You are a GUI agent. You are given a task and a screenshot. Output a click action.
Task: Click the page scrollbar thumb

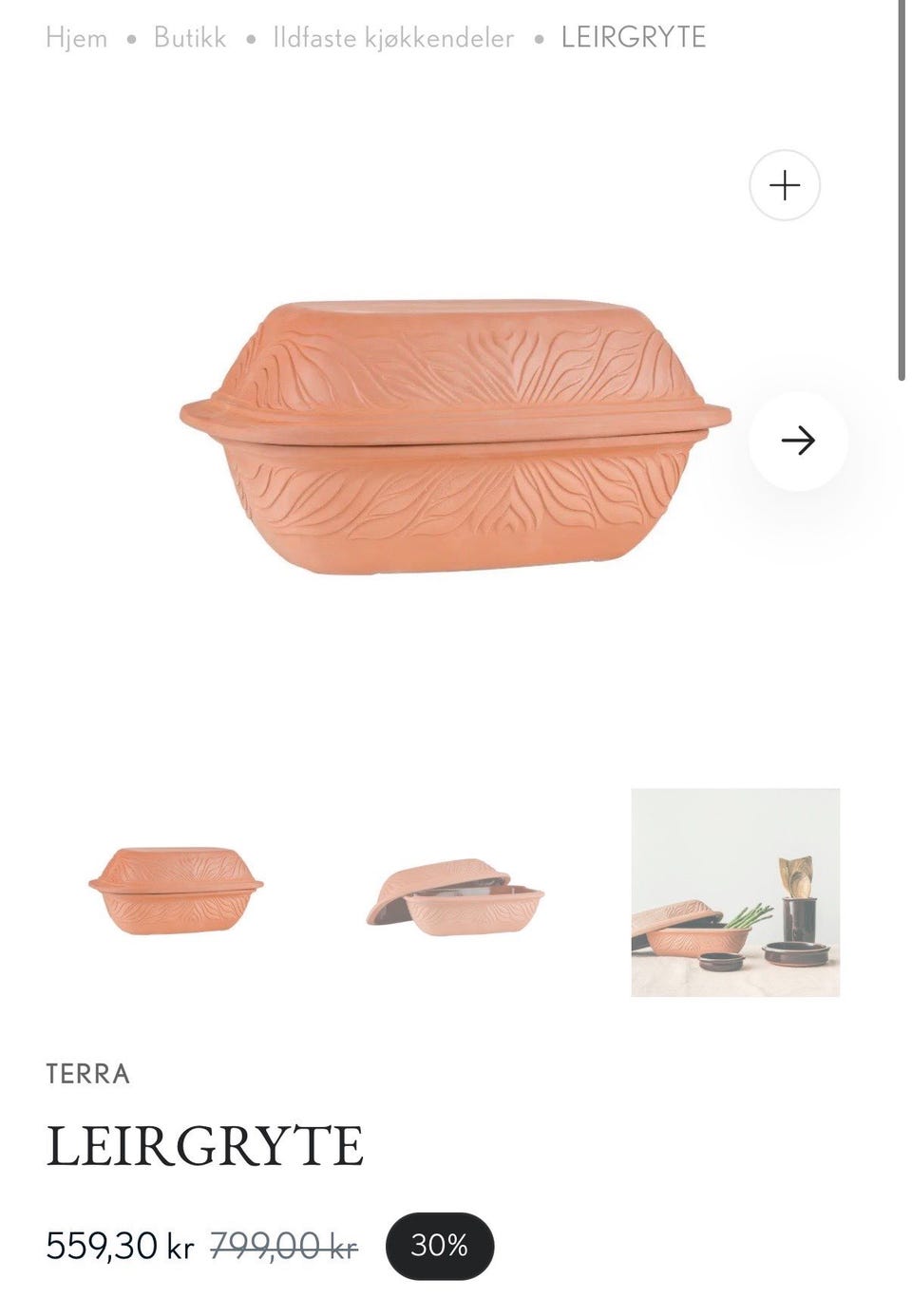click(x=901, y=190)
